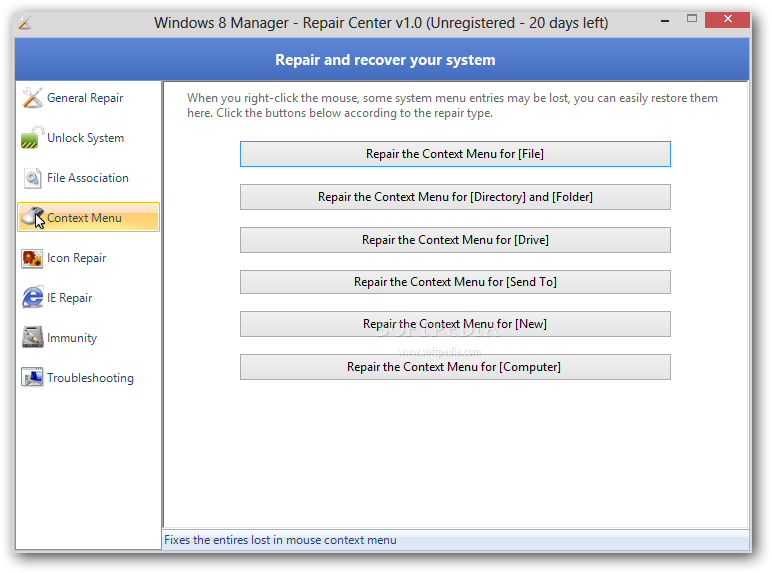
Task: Switch to the IE Repair label
Action: (69, 298)
